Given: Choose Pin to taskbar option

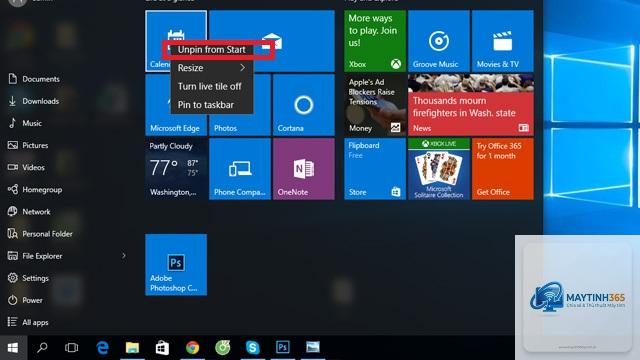Looking at the screenshot, I should tap(212, 104).
